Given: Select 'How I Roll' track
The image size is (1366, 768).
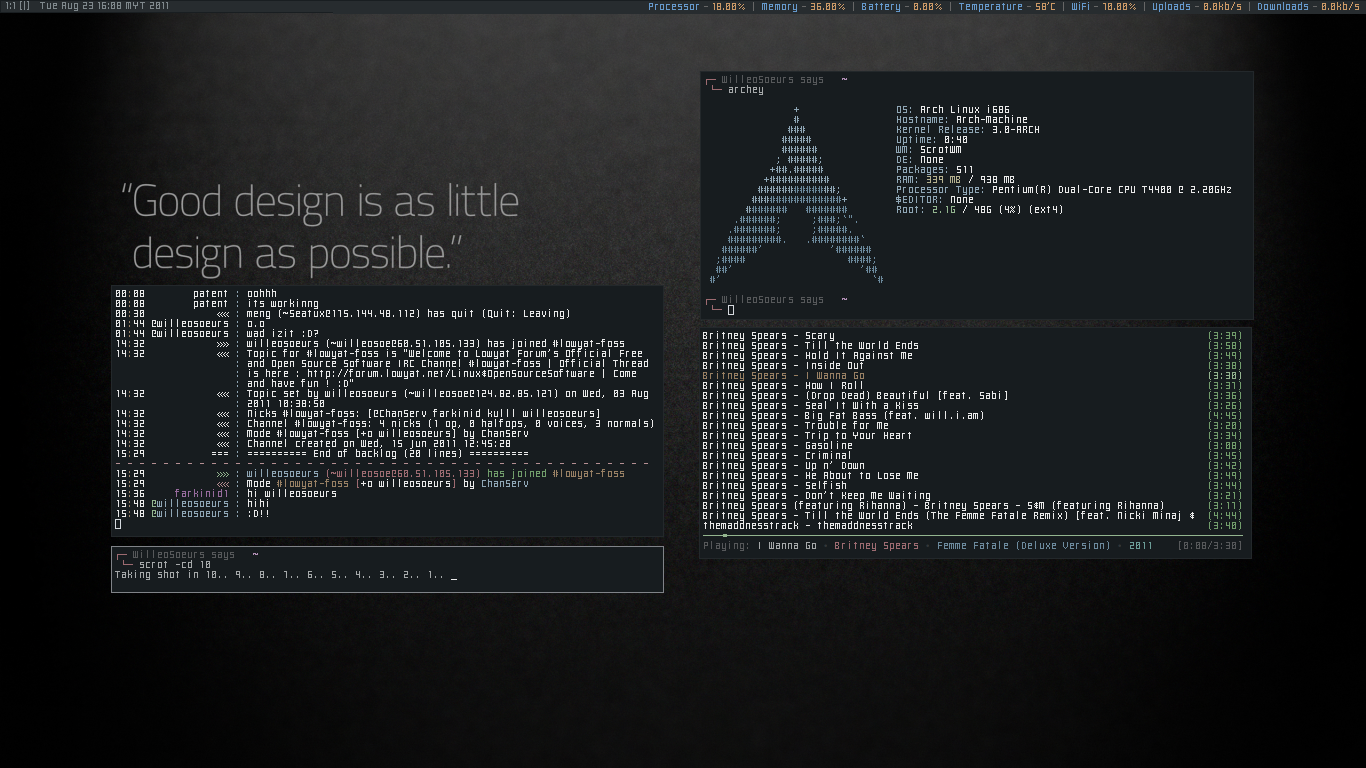Looking at the screenshot, I should coord(972,386).
